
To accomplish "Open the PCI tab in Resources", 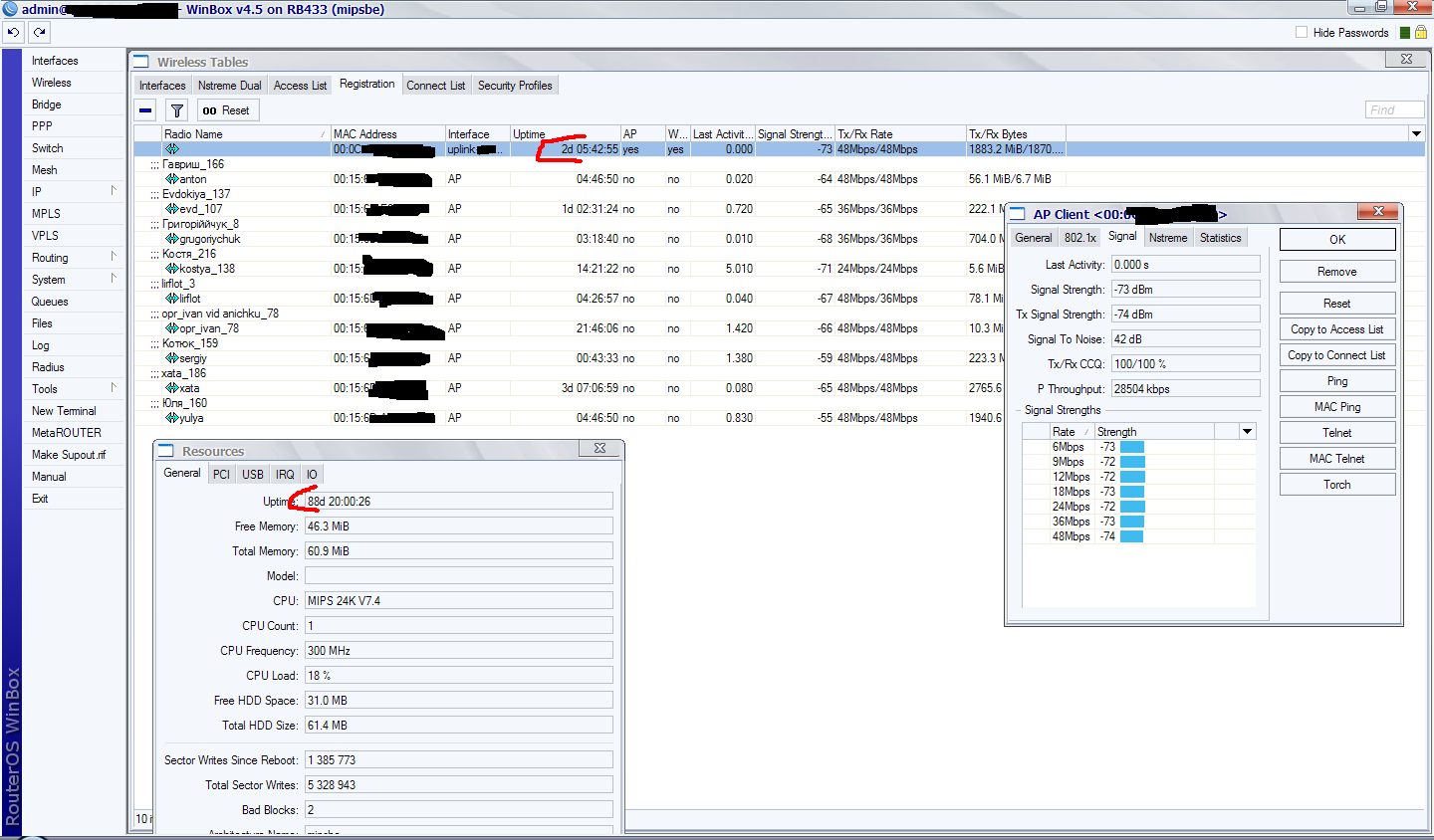I will tap(221, 475).
